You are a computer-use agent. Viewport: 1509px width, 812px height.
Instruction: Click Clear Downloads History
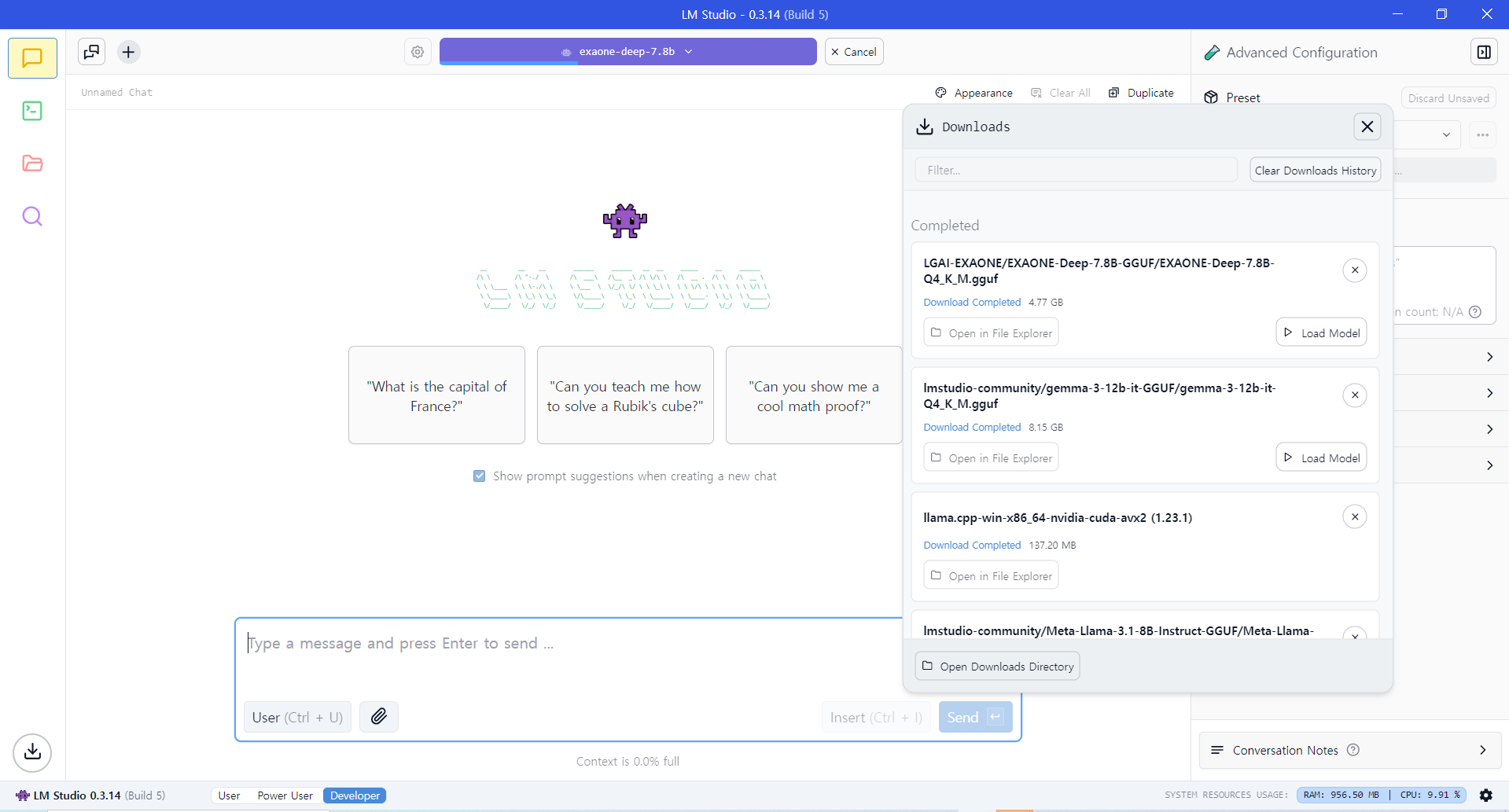(x=1316, y=171)
